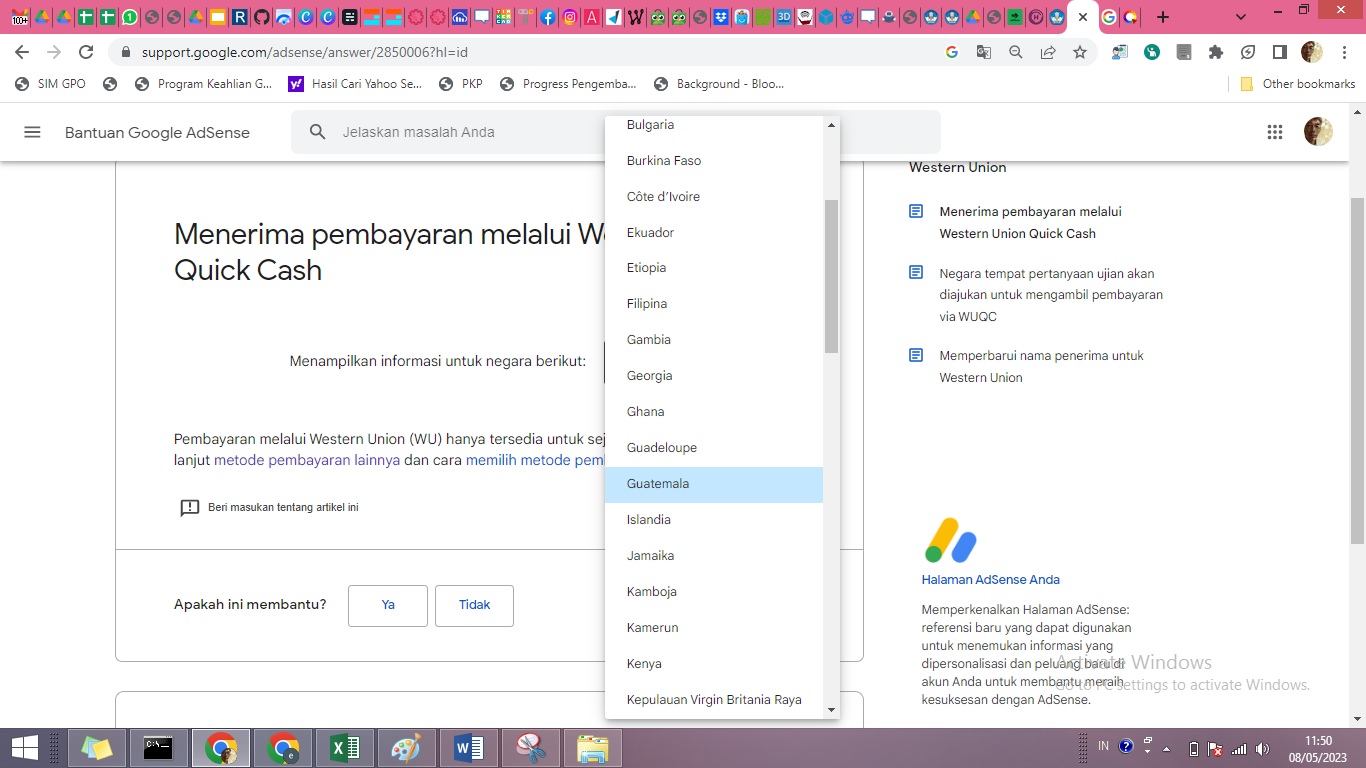Pick Jamaika from the dropdown
This screenshot has height=768, width=1366.
click(x=714, y=556)
